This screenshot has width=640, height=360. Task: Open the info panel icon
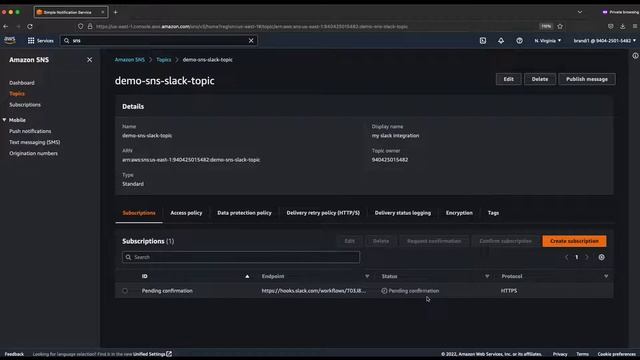coord(635,56)
